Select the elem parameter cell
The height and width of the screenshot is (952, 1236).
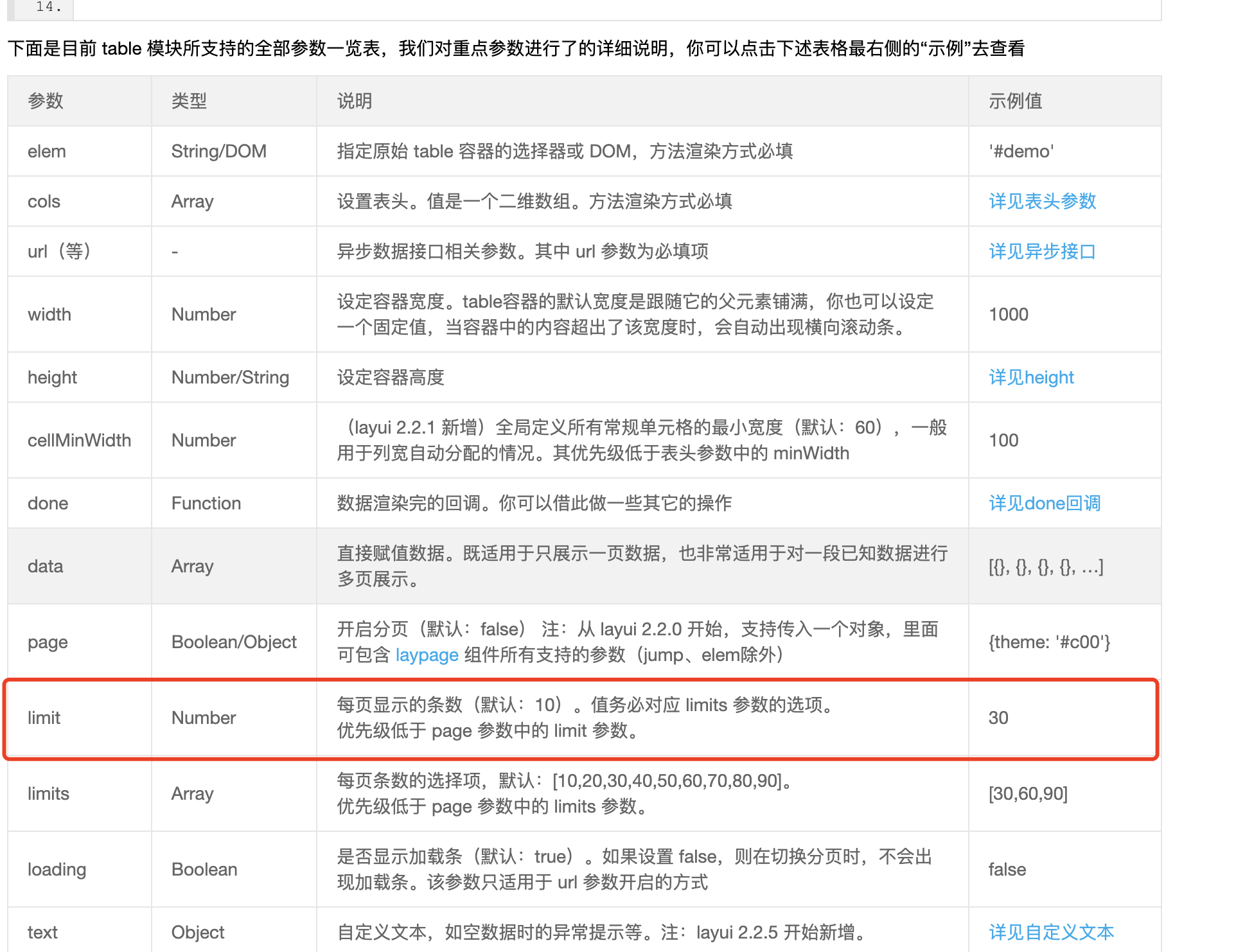point(47,151)
